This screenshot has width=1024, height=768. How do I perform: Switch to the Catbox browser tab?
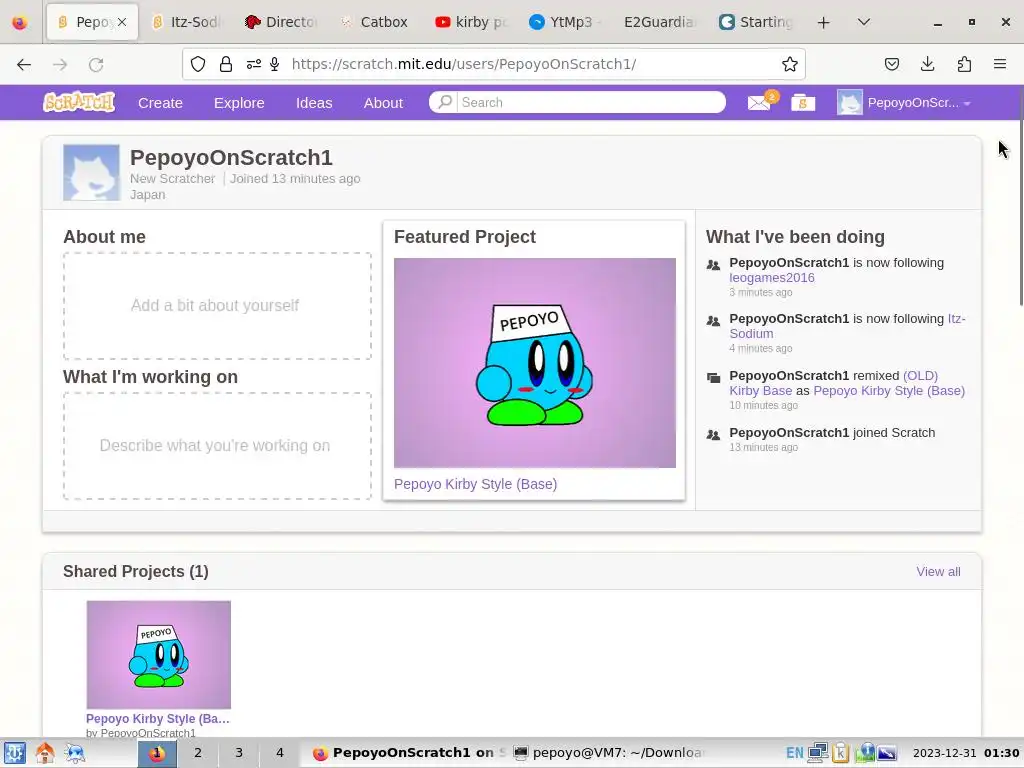(375, 22)
